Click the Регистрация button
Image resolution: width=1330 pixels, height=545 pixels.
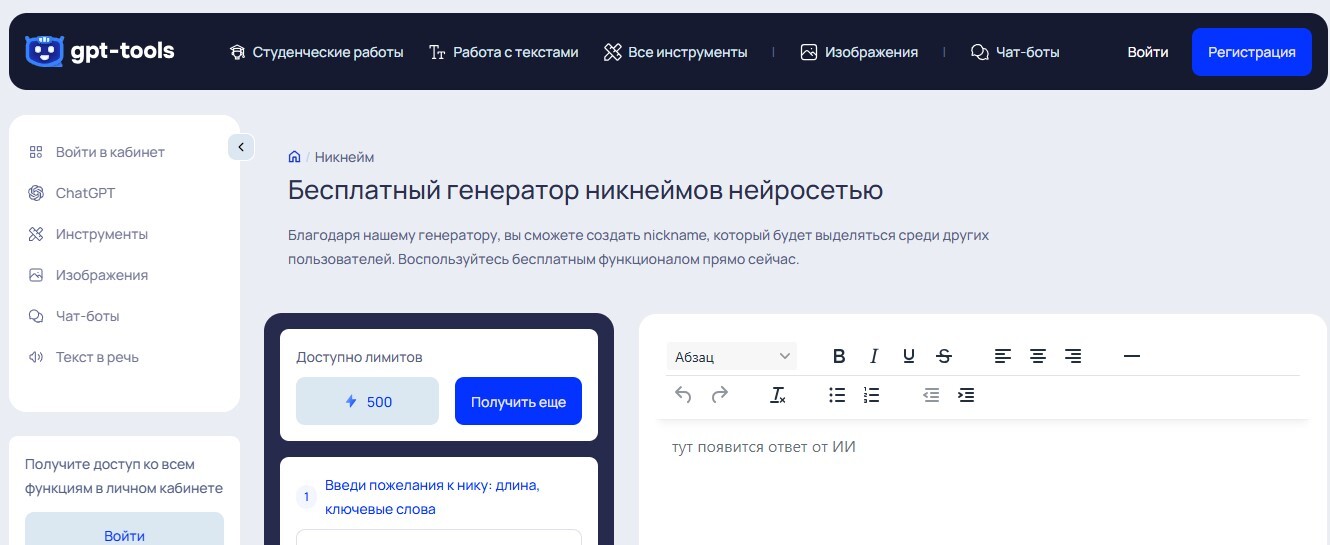(x=1252, y=52)
